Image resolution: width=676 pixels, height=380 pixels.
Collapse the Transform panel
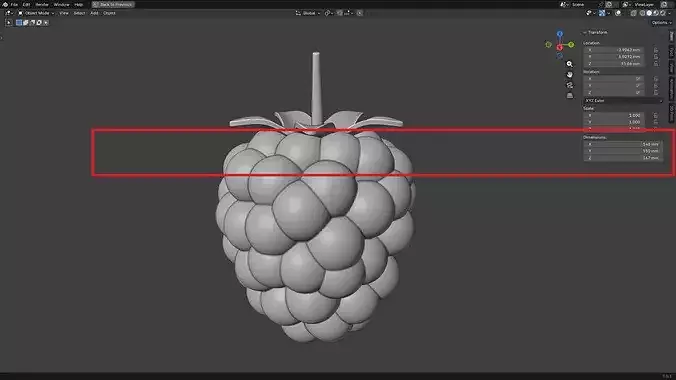(x=595, y=32)
